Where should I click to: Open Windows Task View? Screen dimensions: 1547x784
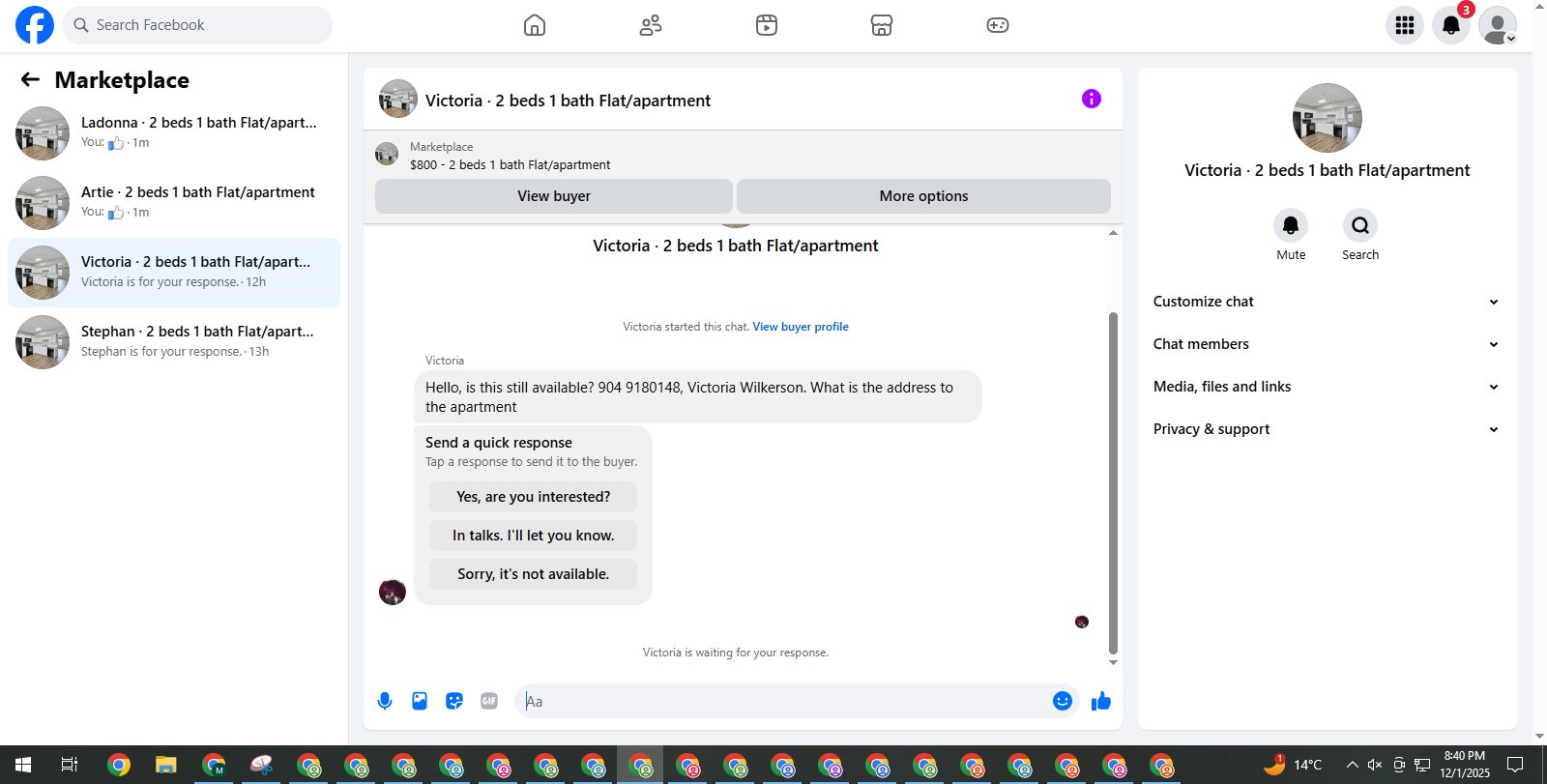70,765
